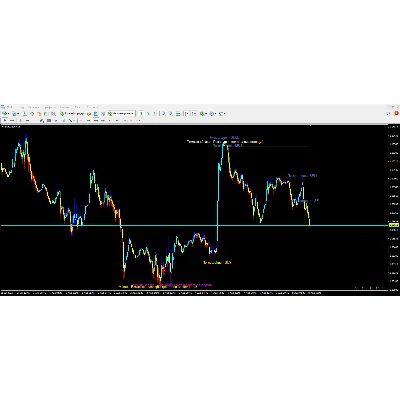Click the current price tag on price scale
400x400 pixels.
[x=394, y=226]
